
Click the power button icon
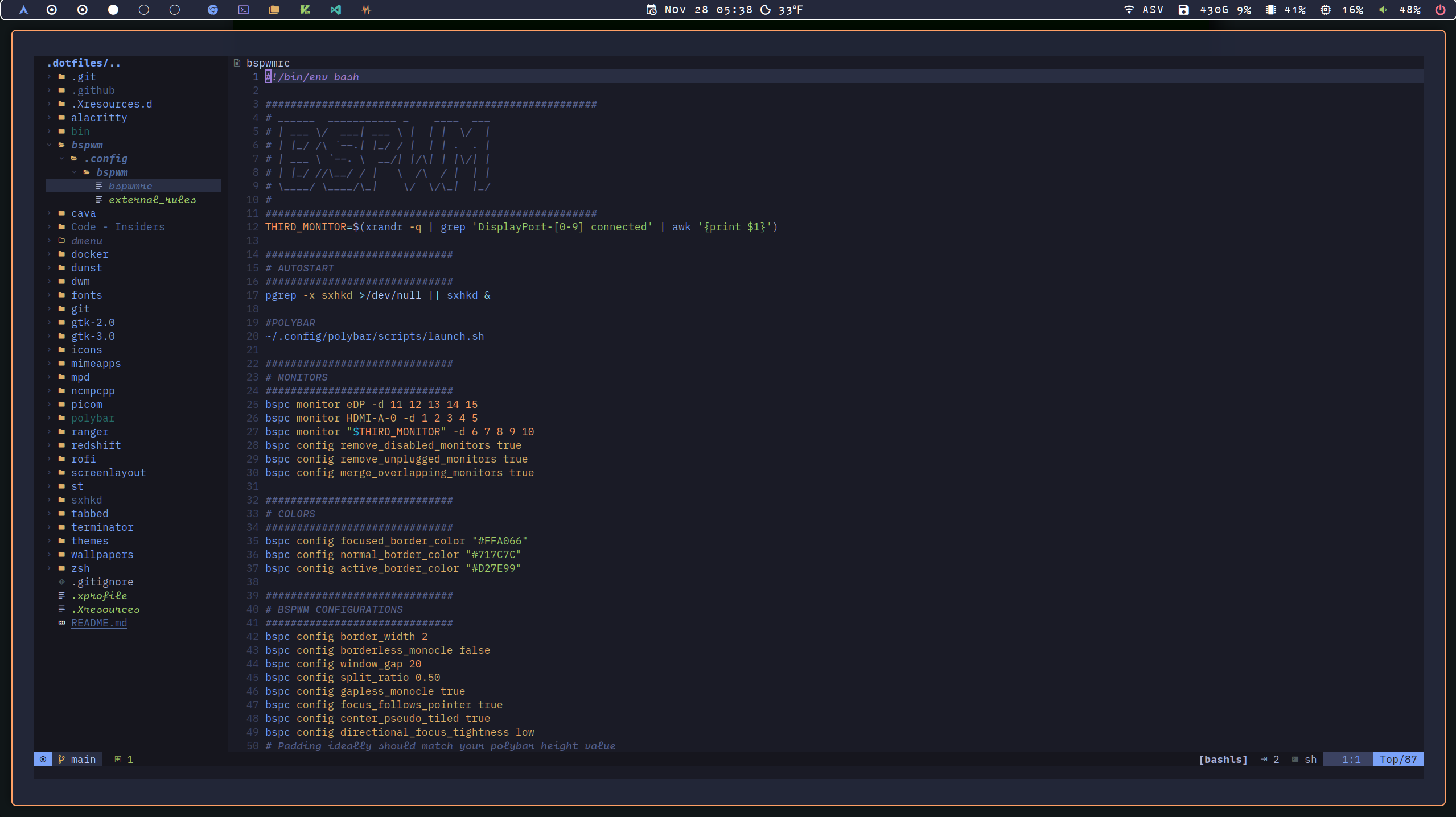(1440, 10)
